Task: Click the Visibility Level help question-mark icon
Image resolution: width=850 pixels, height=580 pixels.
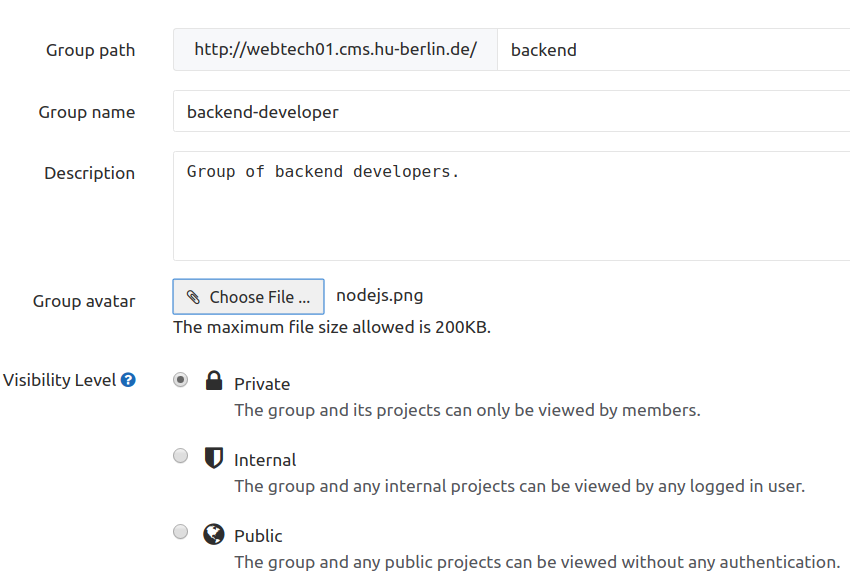Action: [x=128, y=380]
